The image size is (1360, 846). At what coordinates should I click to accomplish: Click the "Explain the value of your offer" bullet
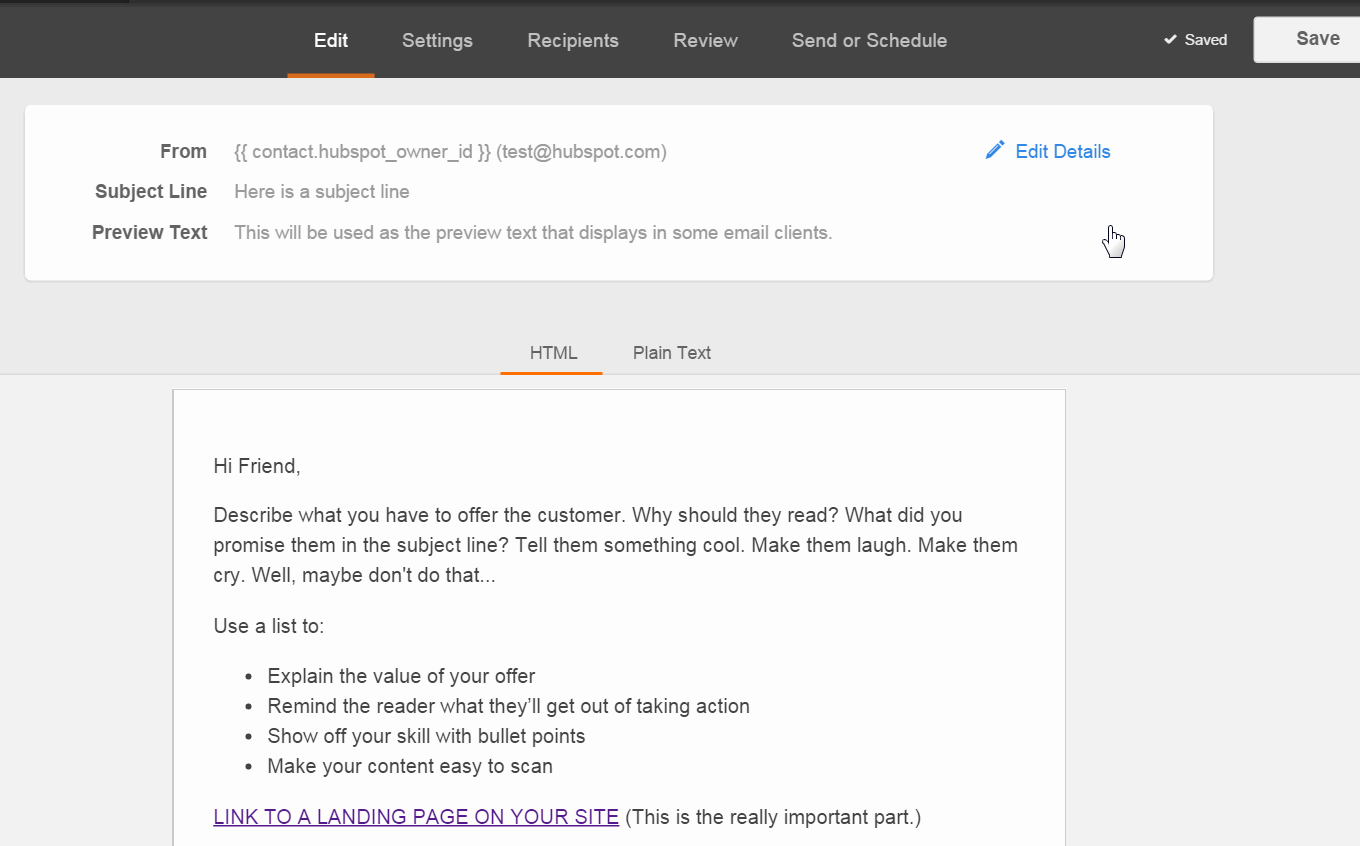tap(401, 676)
